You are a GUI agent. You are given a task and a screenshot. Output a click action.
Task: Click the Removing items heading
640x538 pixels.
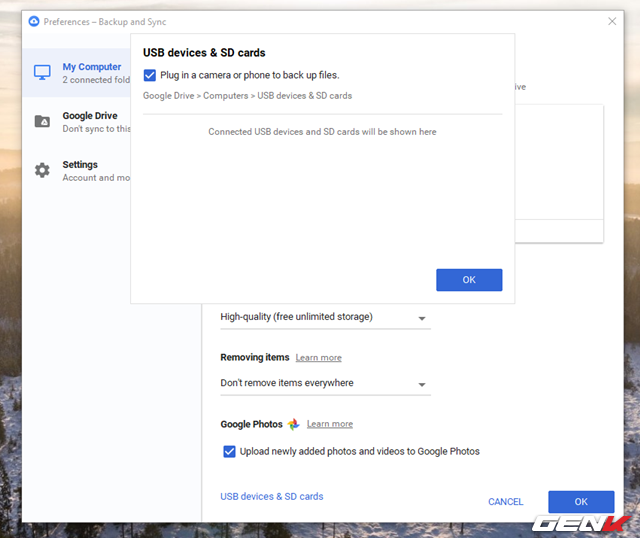pos(255,357)
